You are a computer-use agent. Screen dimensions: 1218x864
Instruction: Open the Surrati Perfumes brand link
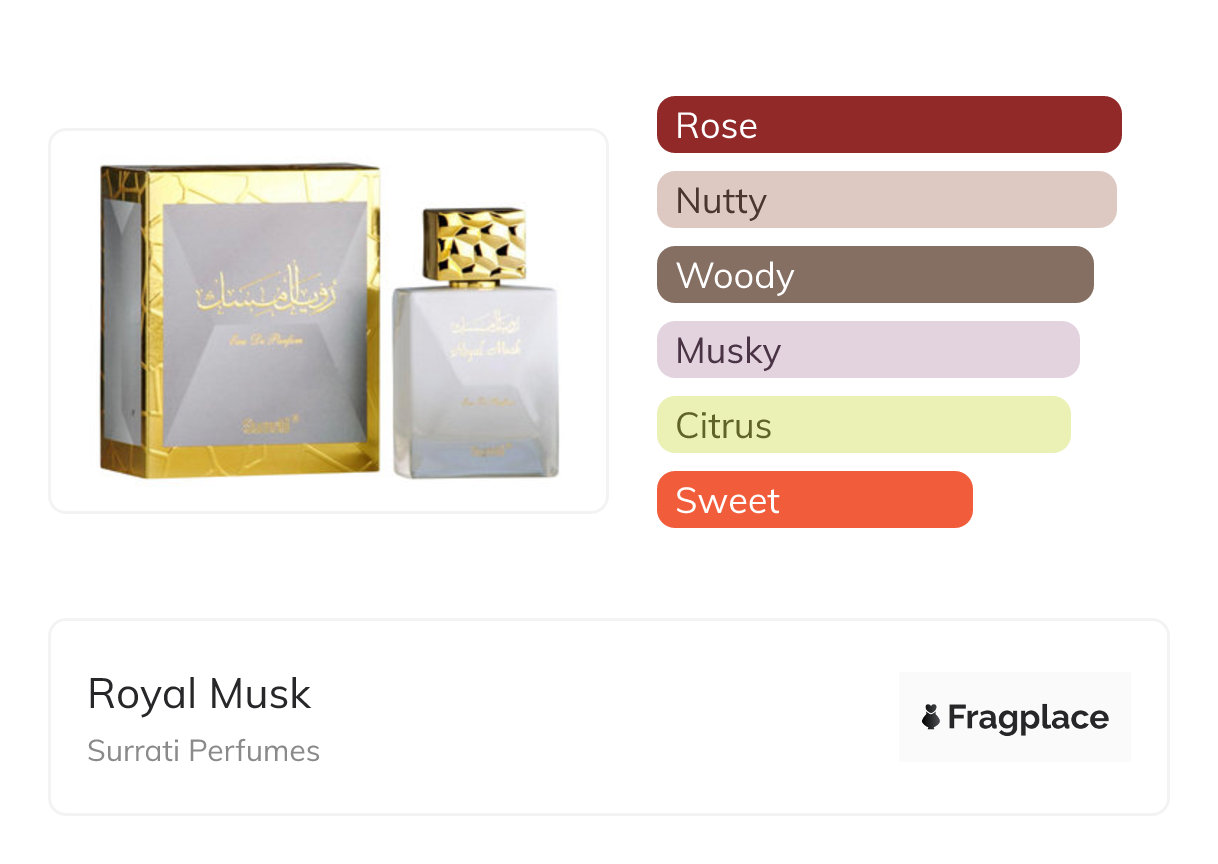tap(204, 751)
